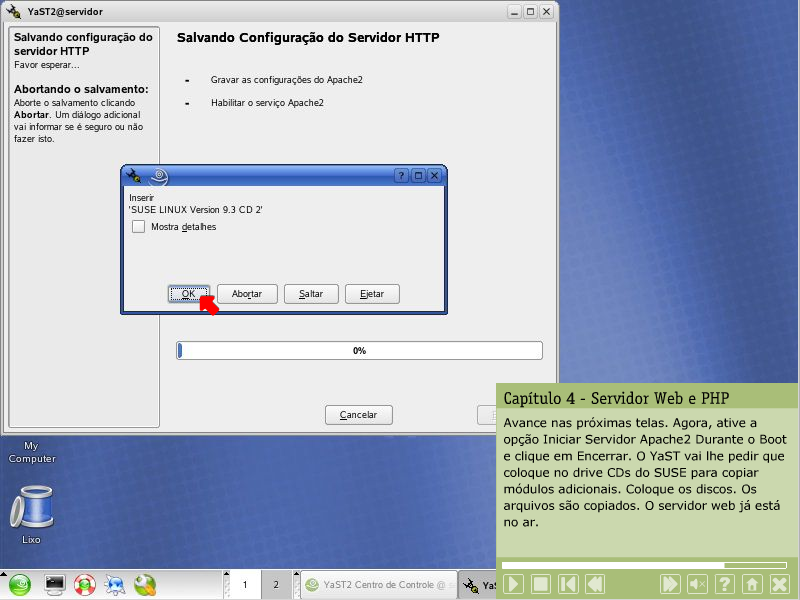Skip to the tutorial beginning
Image resolution: width=800 pixels, height=600 pixels.
(x=567, y=584)
